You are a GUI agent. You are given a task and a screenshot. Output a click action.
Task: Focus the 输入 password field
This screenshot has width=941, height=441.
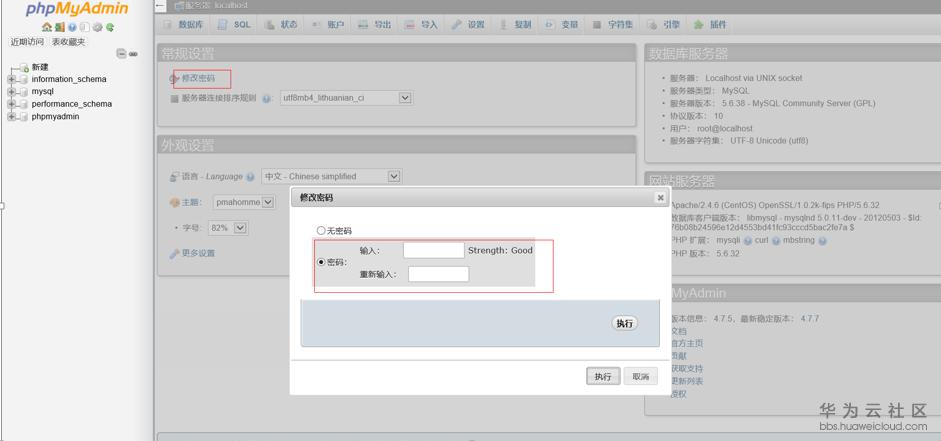pos(434,250)
